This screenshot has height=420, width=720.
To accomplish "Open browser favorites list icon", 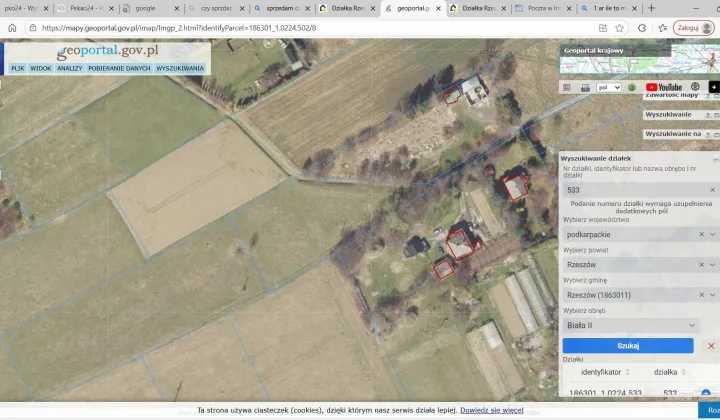I will point(662,28).
